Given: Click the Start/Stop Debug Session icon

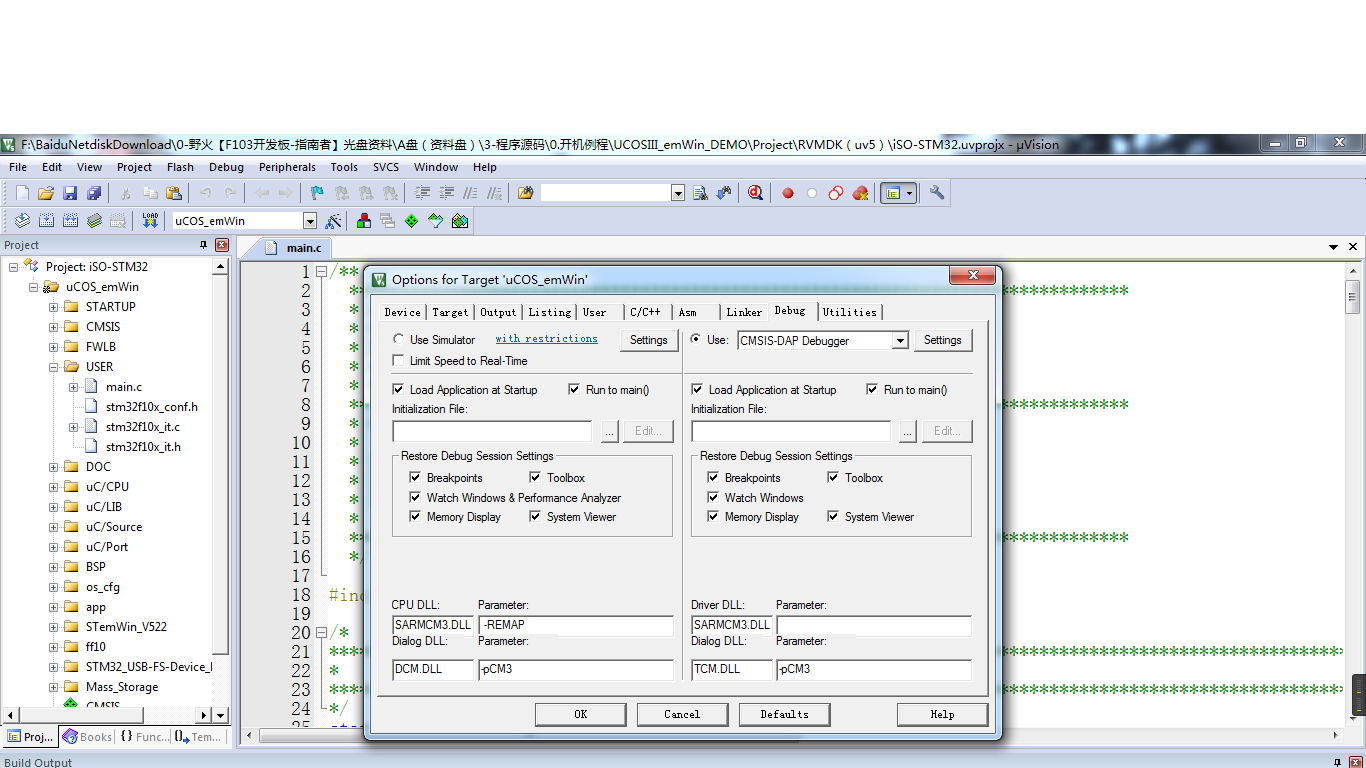Looking at the screenshot, I should click(755, 193).
